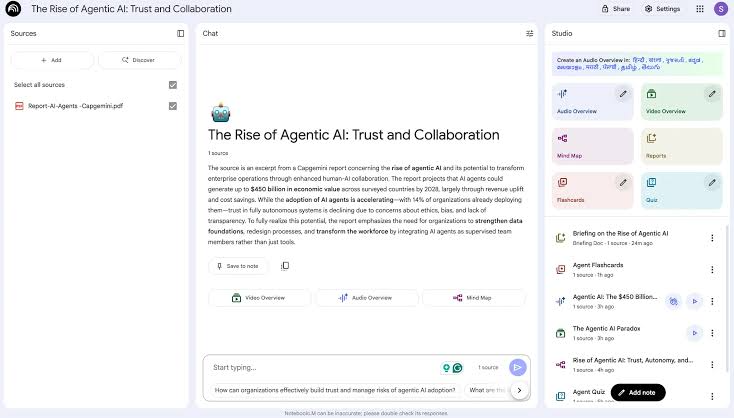
Task: Open more options for Agentic AI: The $450 Billion
Action: (x=712, y=301)
